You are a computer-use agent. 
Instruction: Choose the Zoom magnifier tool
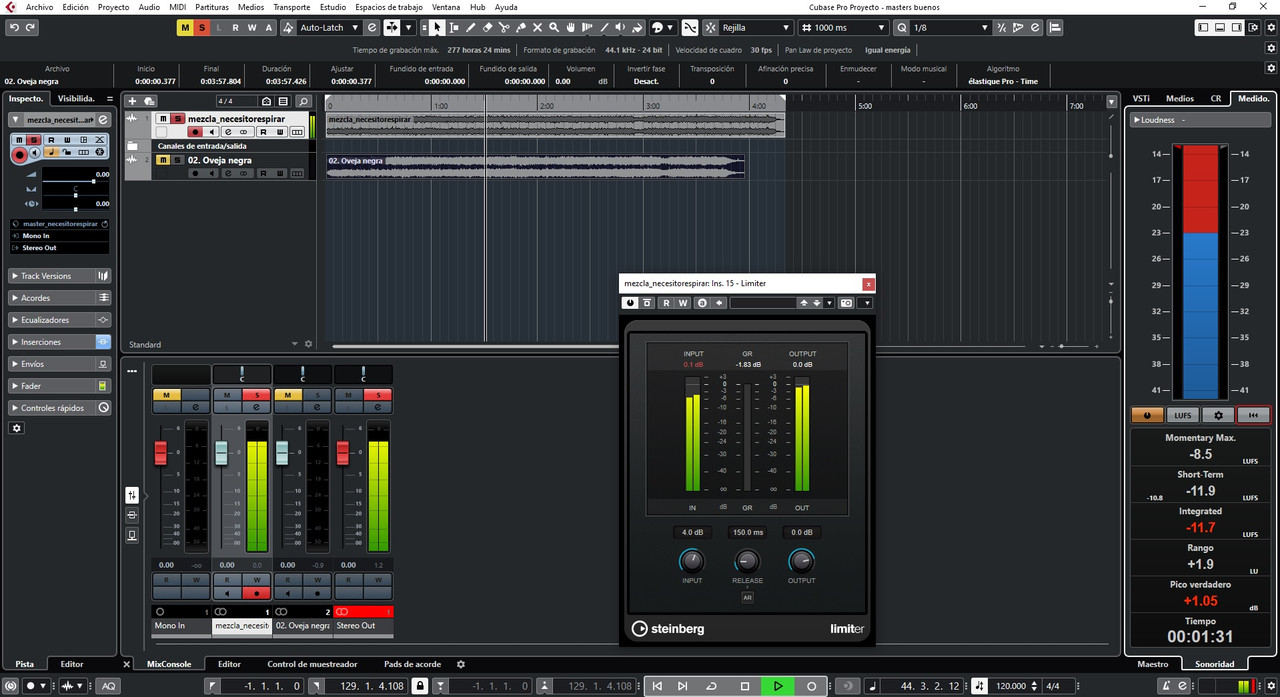(x=555, y=27)
